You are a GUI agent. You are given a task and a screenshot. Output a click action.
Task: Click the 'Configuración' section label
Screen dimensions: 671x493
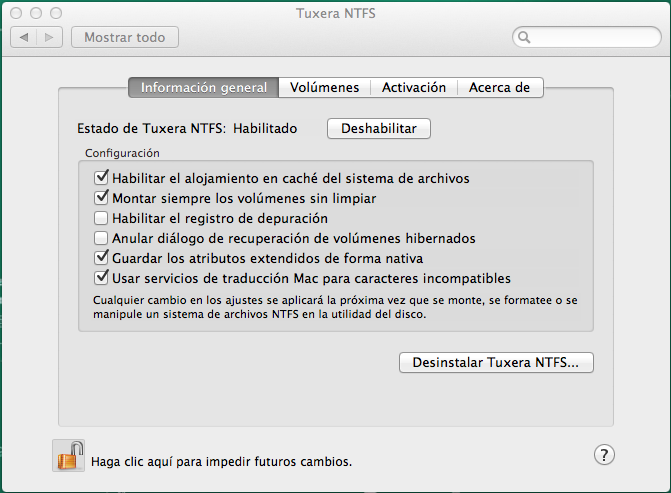click(122, 153)
